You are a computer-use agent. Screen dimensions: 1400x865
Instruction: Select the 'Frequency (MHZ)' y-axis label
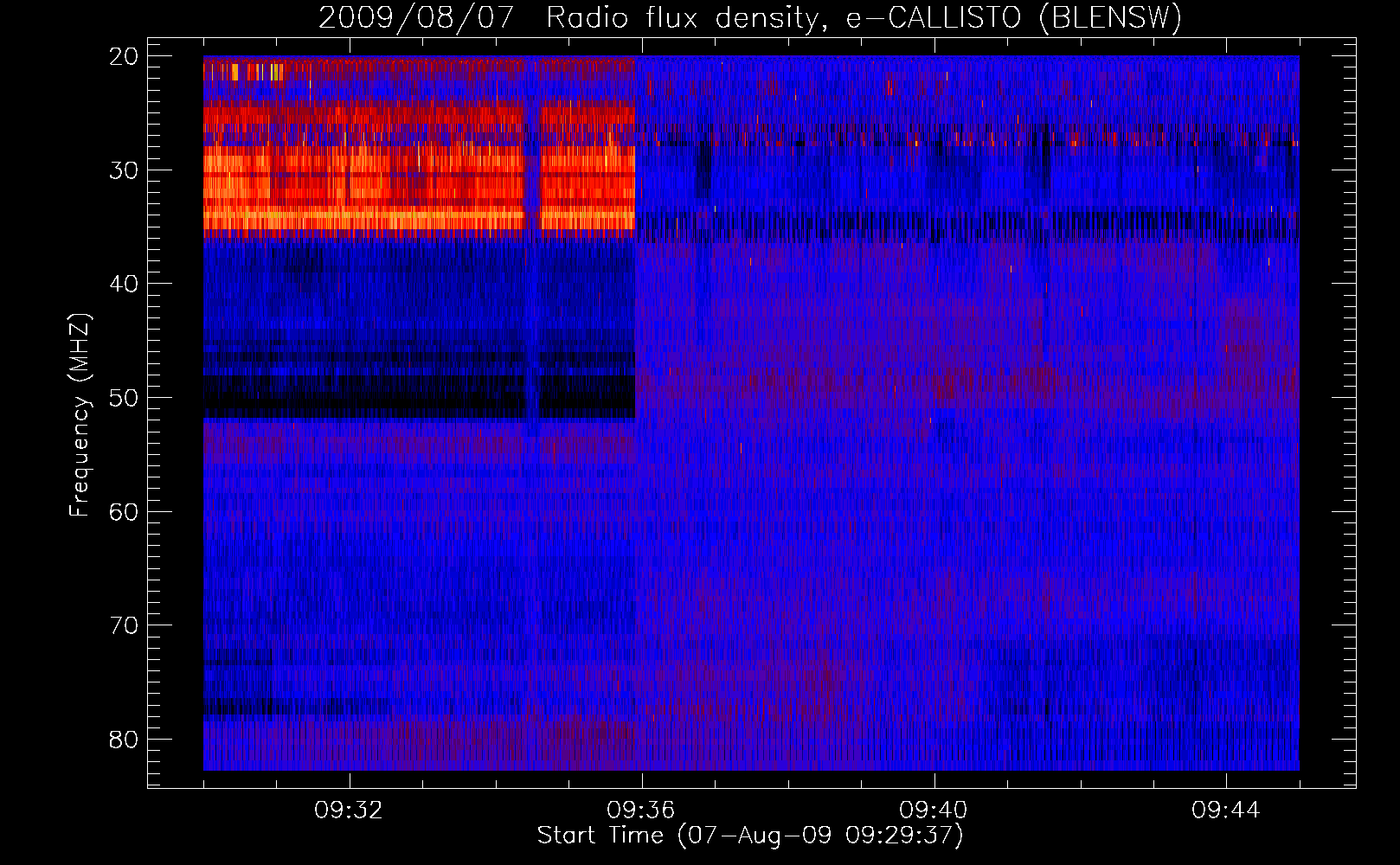point(80,415)
